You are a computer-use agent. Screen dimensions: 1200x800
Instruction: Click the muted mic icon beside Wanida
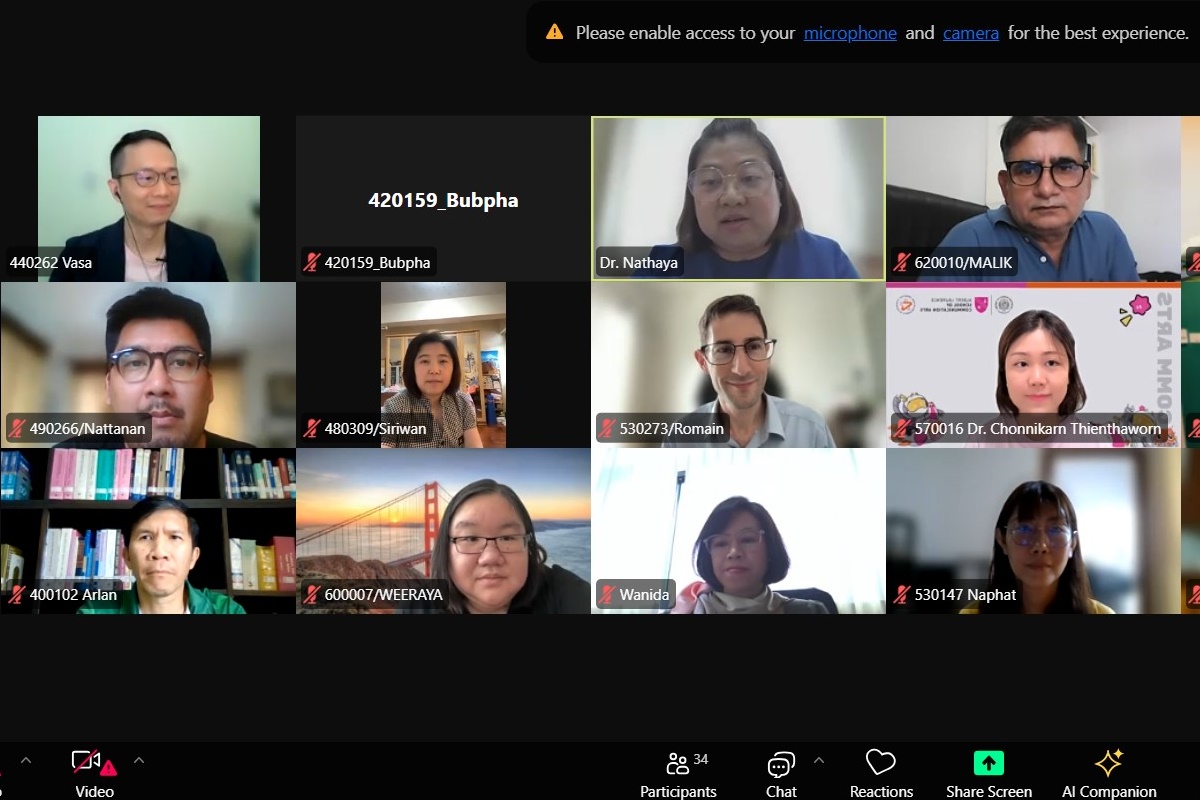[x=606, y=595]
